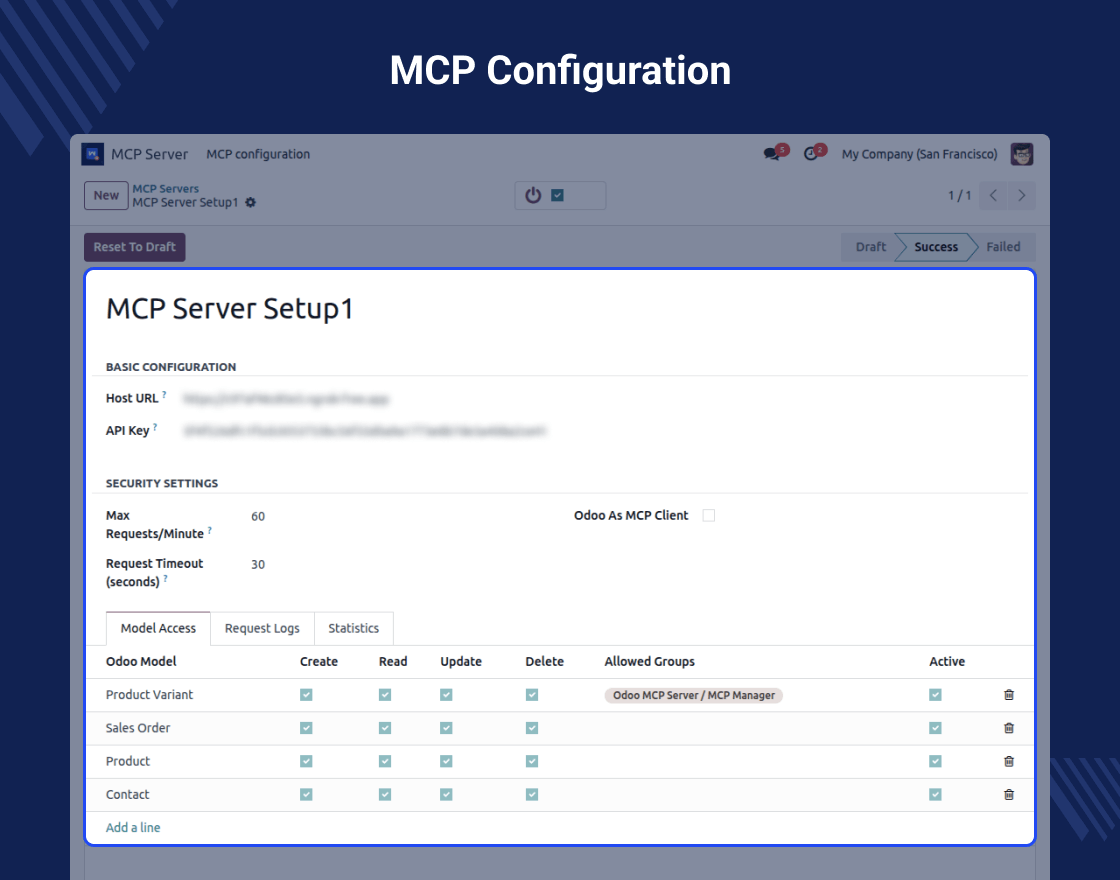Click Odoo MCP Server / MCP Manager tag

[694, 695]
